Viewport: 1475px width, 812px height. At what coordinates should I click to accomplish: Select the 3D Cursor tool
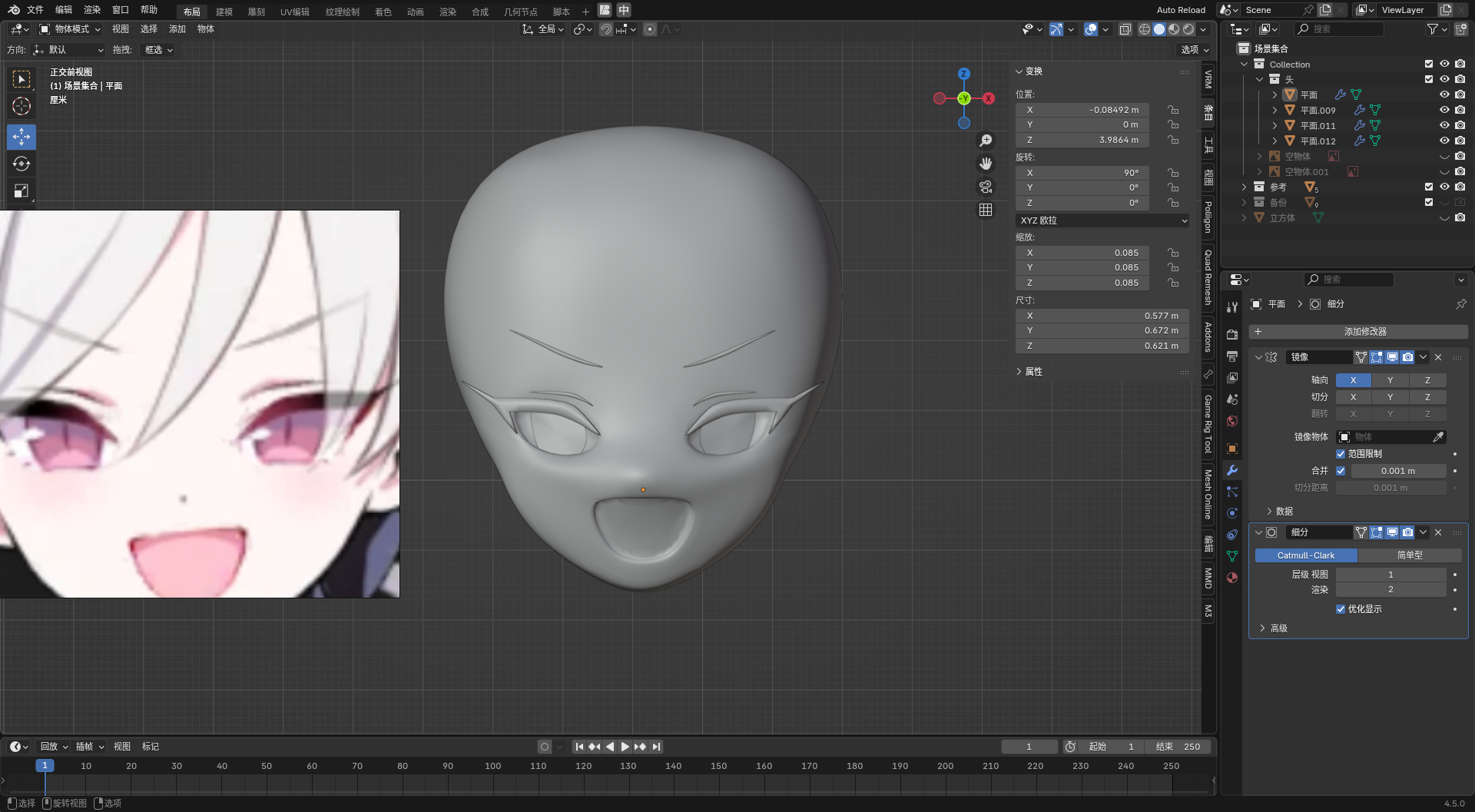click(22, 106)
